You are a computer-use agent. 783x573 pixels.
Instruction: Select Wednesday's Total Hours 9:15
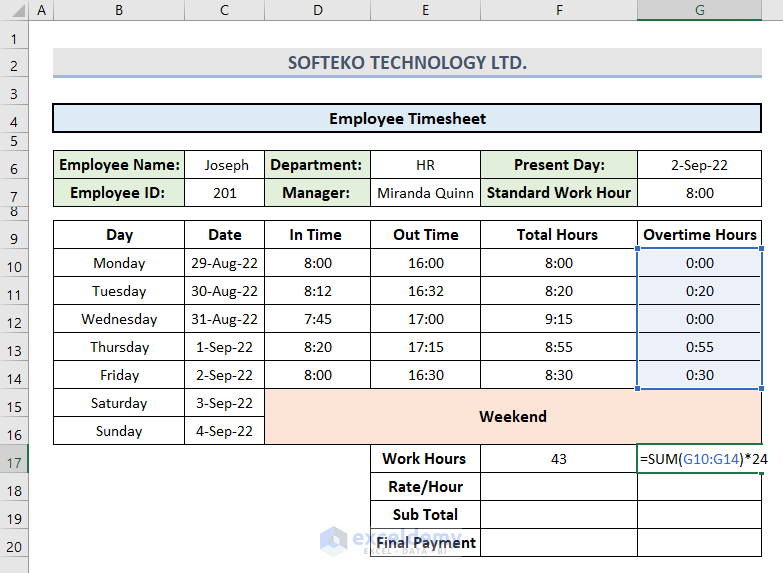(x=559, y=319)
